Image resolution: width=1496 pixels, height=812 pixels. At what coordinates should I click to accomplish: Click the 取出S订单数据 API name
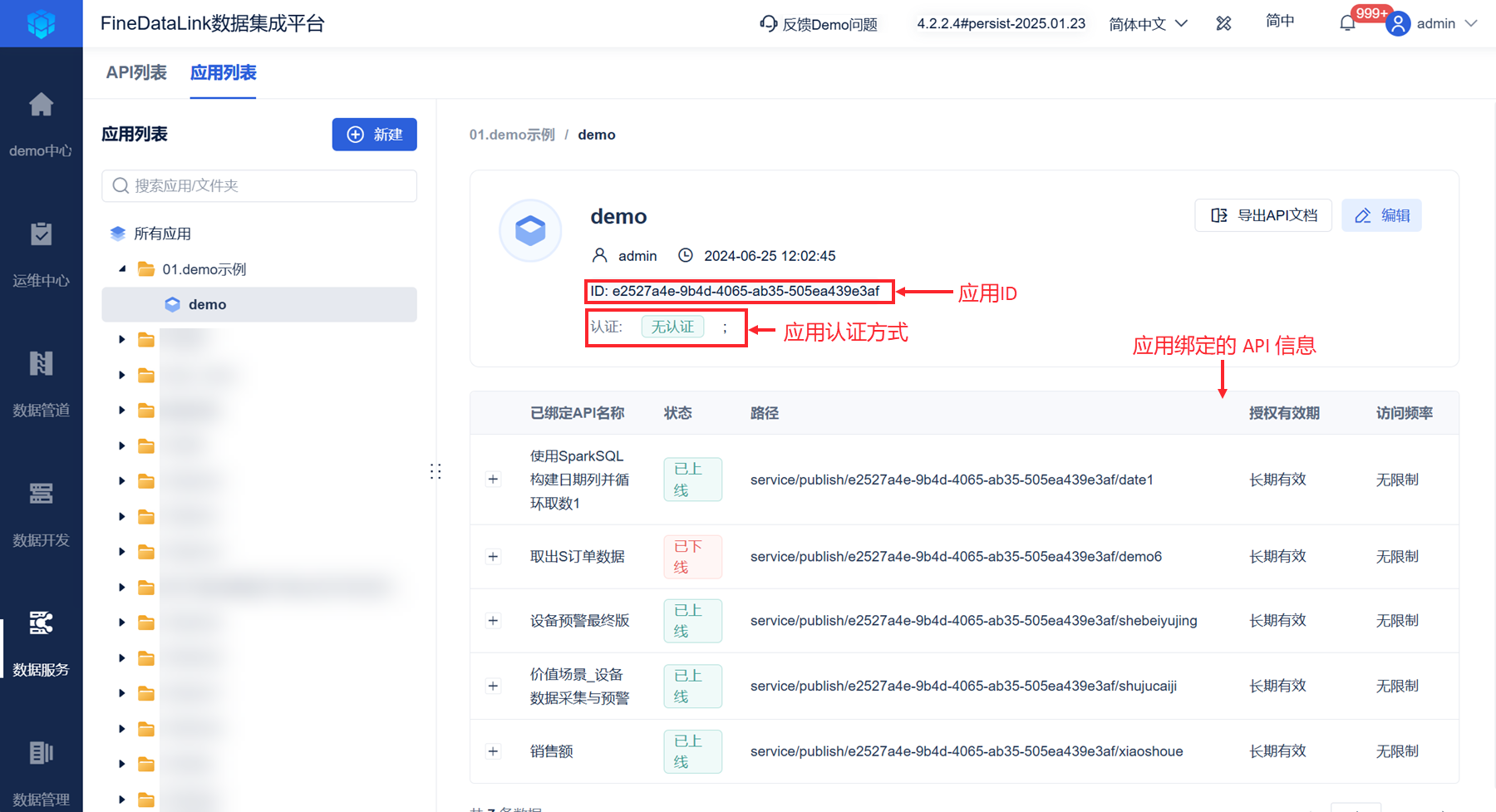tap(578, 557)
